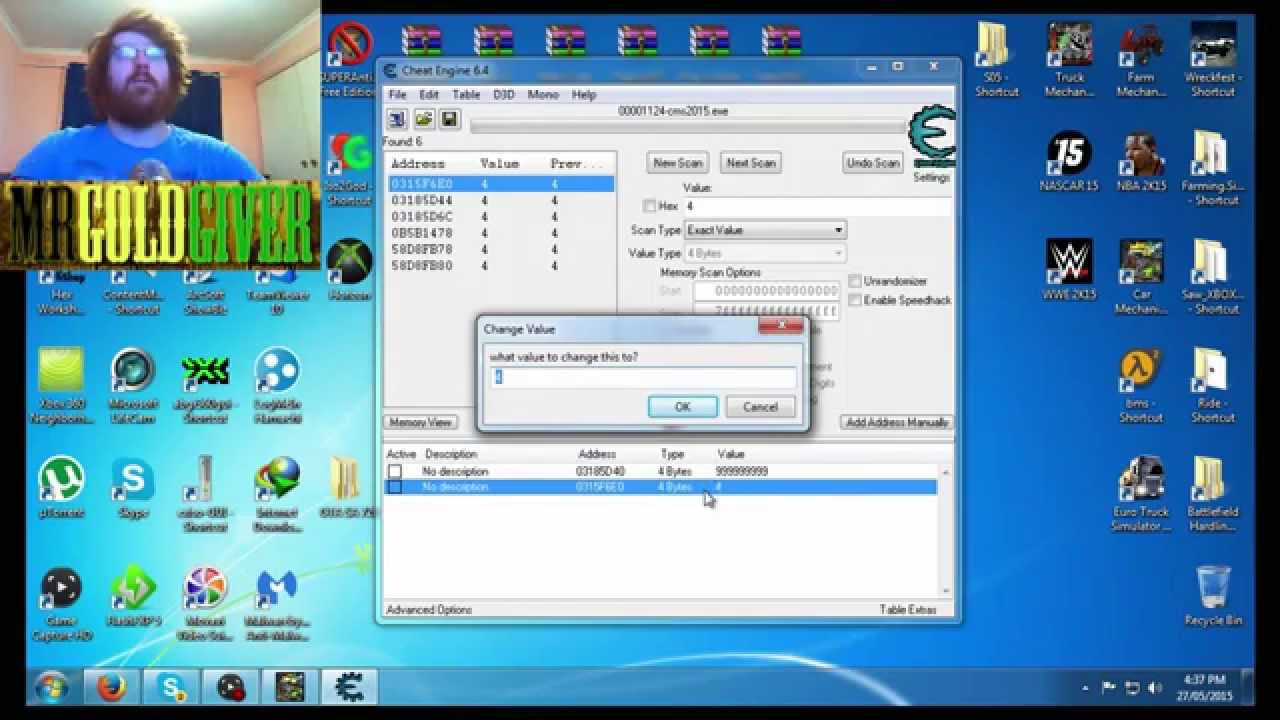
Task: Select found address 0B5B1478 in results
Action: [x=501, y=233]
